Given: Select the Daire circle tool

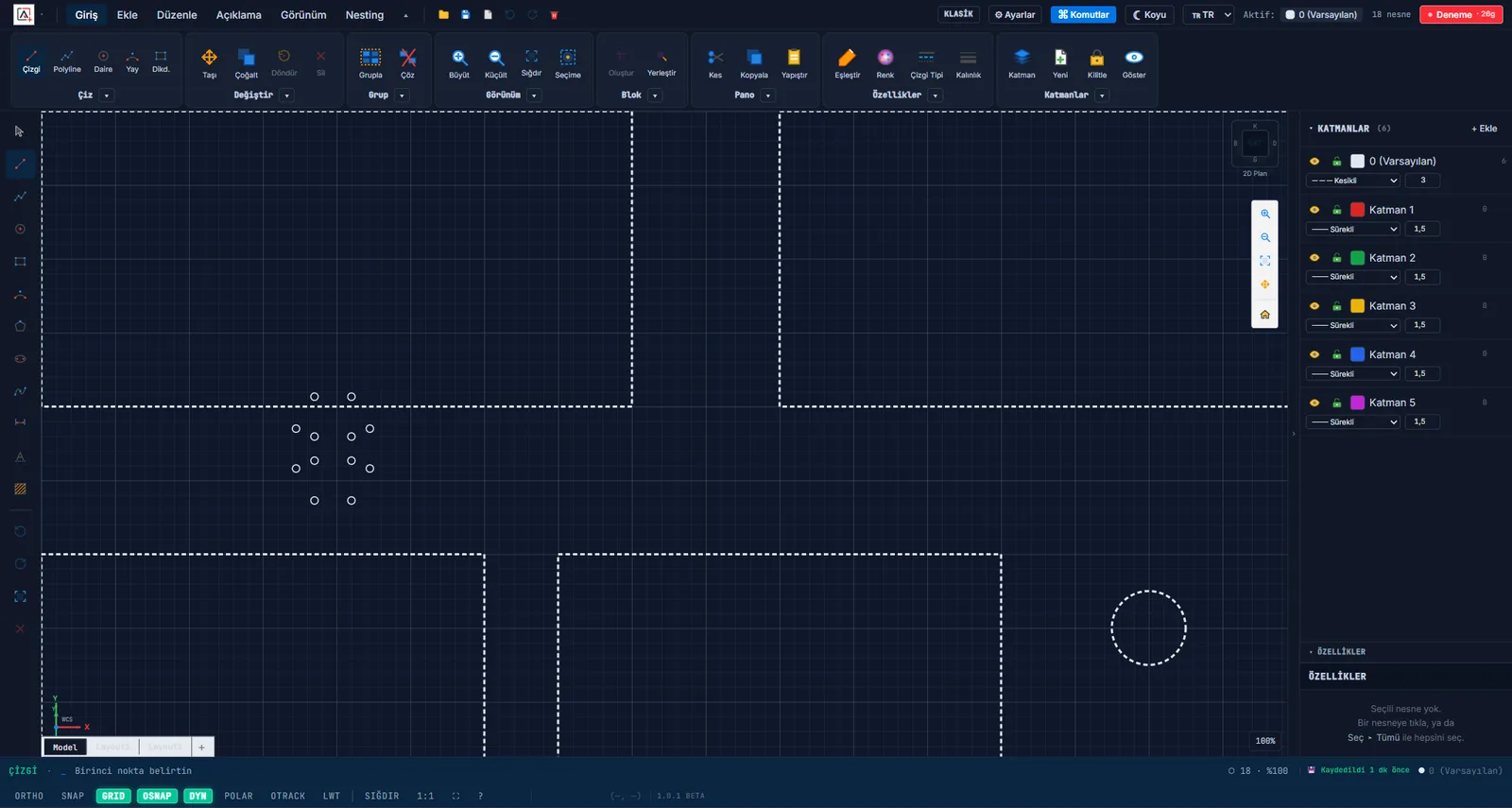Looking at the screenshot, I should coord(103,61).
